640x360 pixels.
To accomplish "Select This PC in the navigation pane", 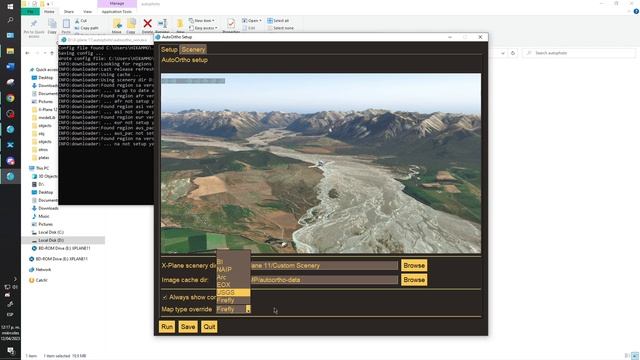I will tap(39, 168).
